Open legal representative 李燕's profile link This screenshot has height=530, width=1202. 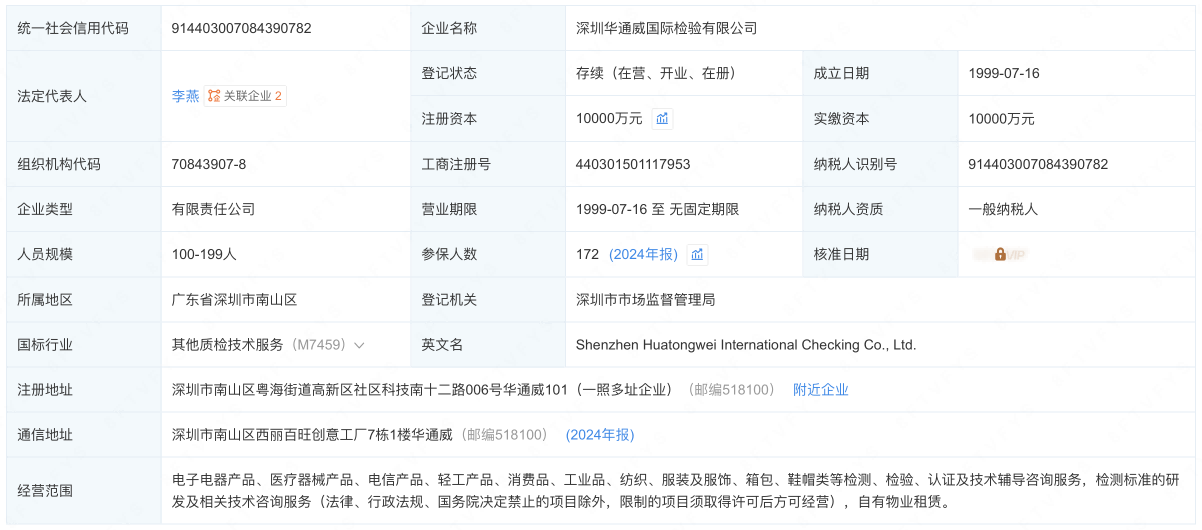185,96
